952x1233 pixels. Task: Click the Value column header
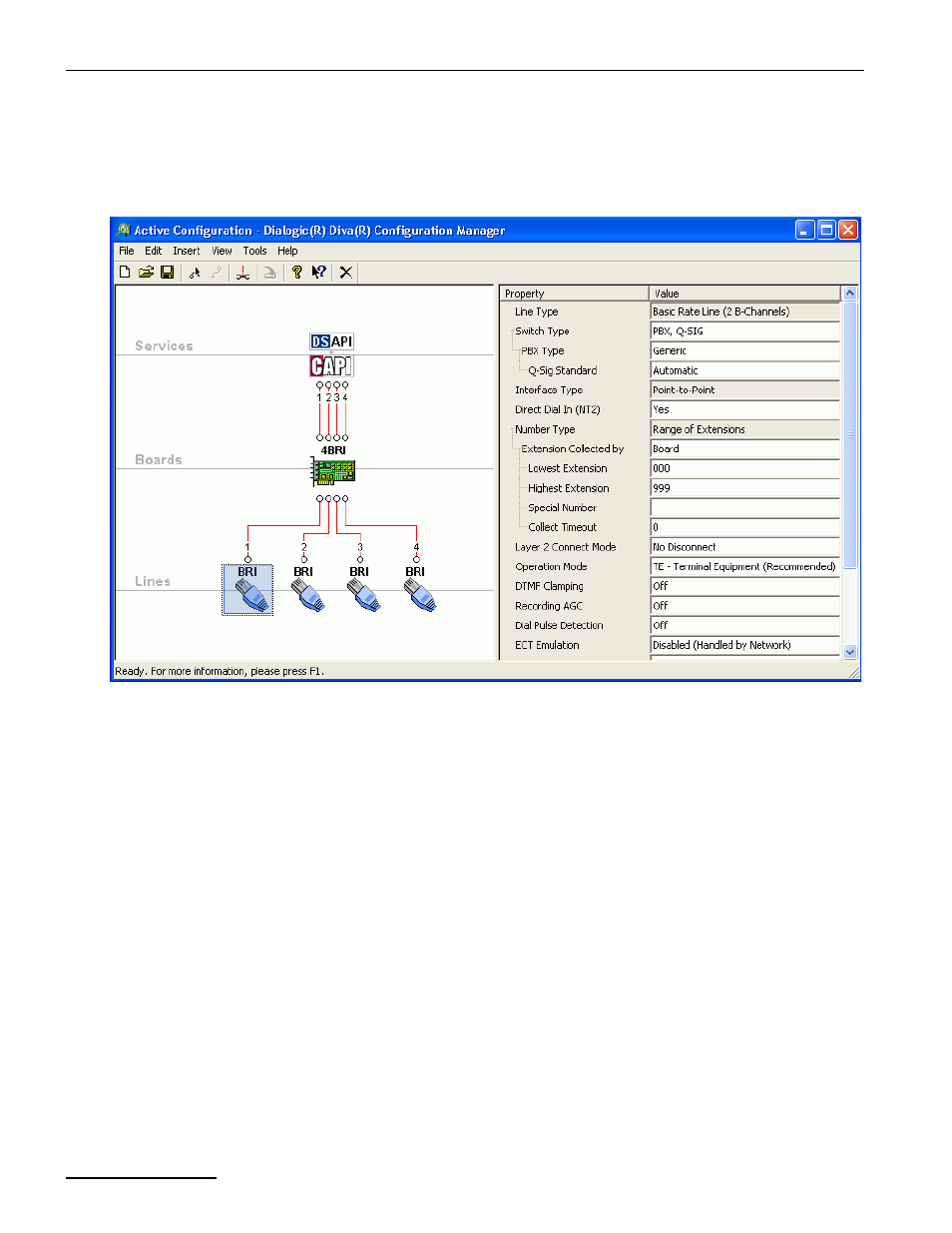click(744, 294)
